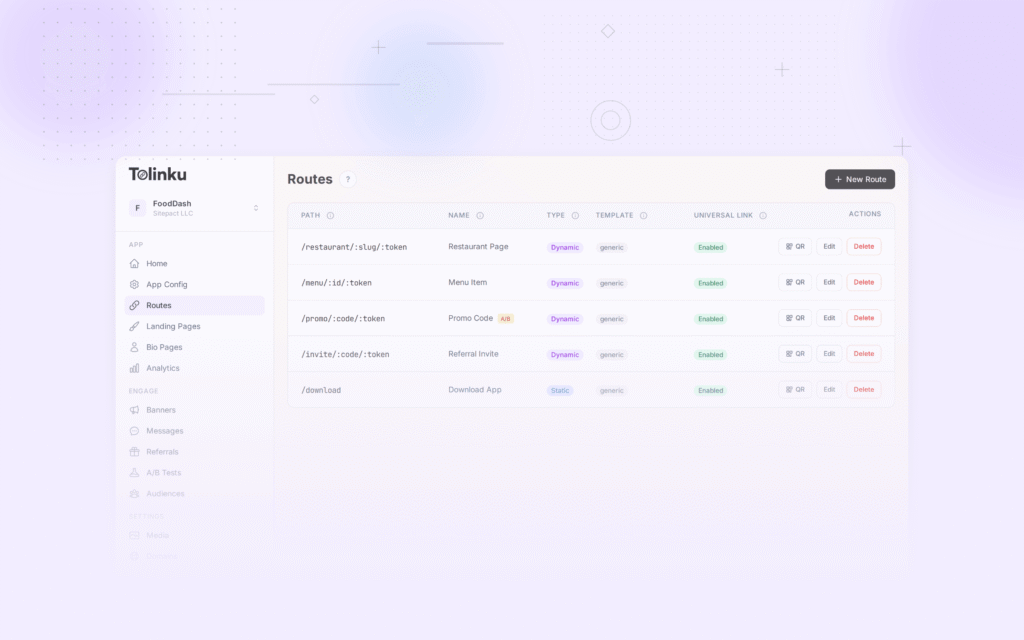
Task: Toggle Enabled universal link for Promo Code
Action: point(710,318)
